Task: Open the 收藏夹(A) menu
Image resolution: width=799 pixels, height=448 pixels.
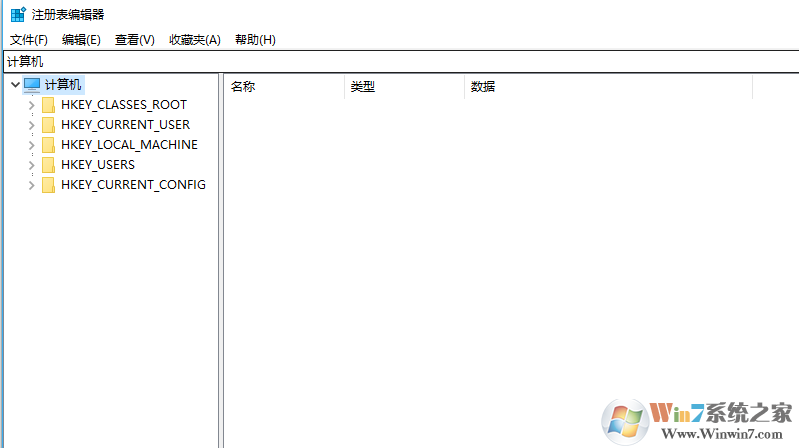Action: coord(195,40)
